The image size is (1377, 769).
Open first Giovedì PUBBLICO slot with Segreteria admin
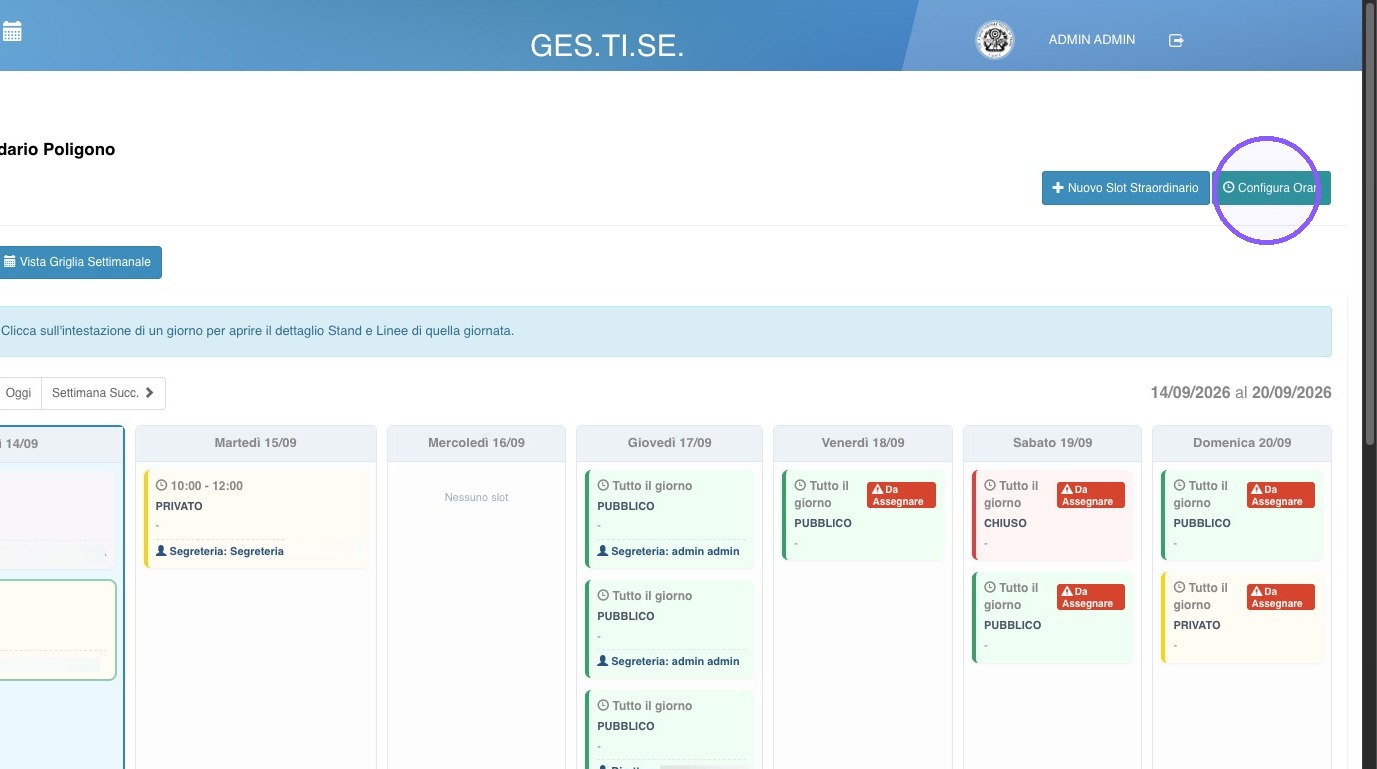coord(669,519)
